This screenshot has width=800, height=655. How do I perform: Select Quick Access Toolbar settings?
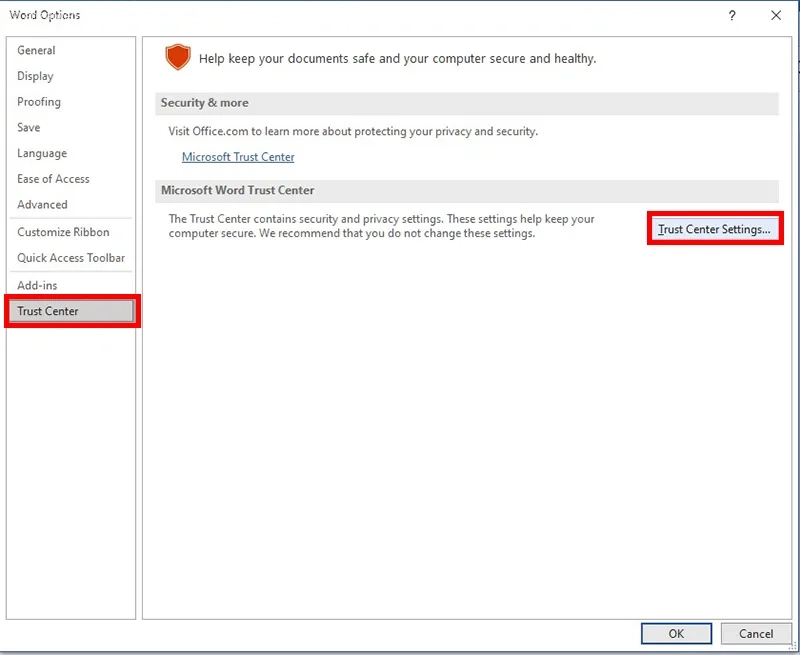pyautogui.click(x=62, y=258)
